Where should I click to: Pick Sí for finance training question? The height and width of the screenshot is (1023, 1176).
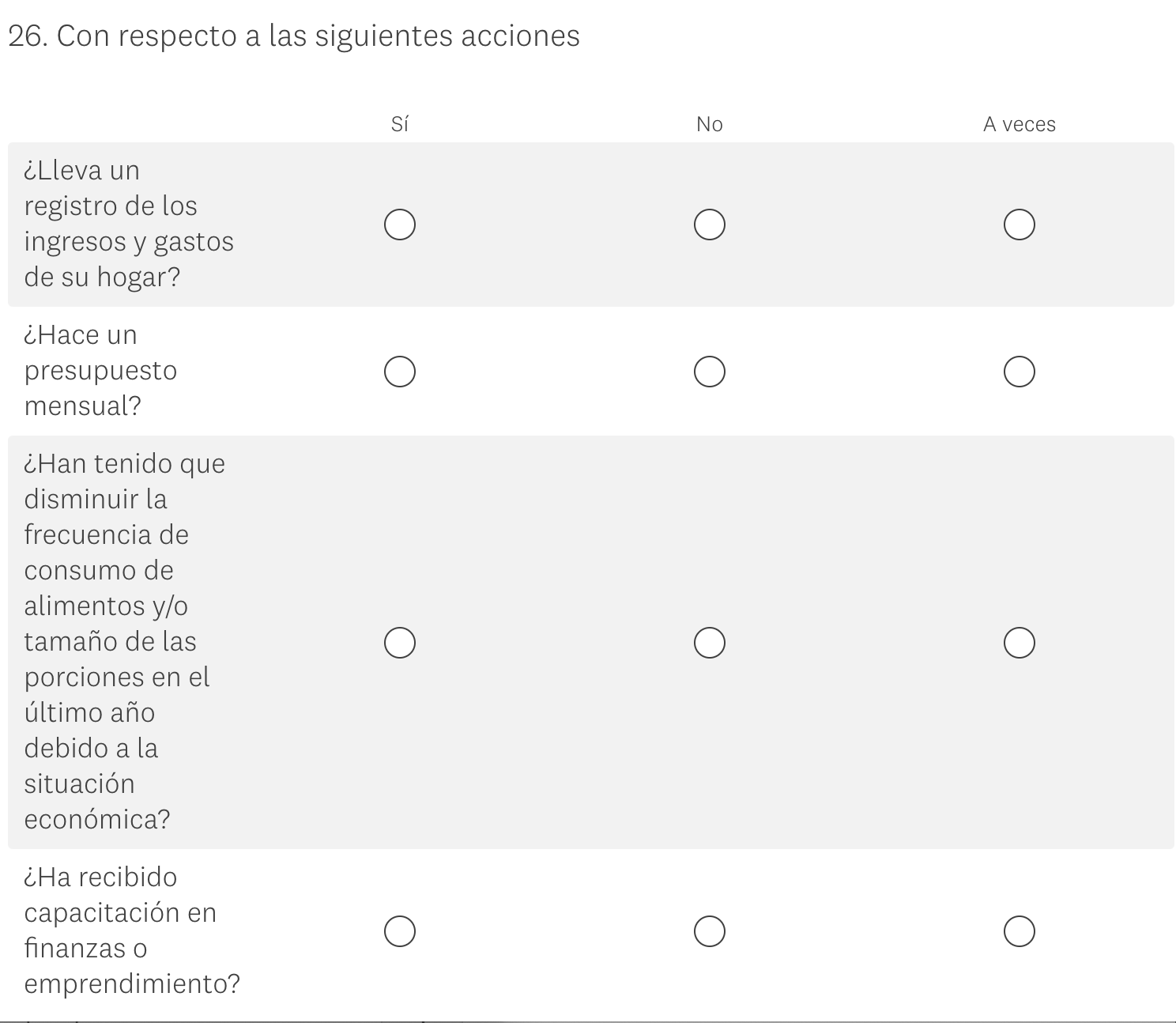pos(400,931)
